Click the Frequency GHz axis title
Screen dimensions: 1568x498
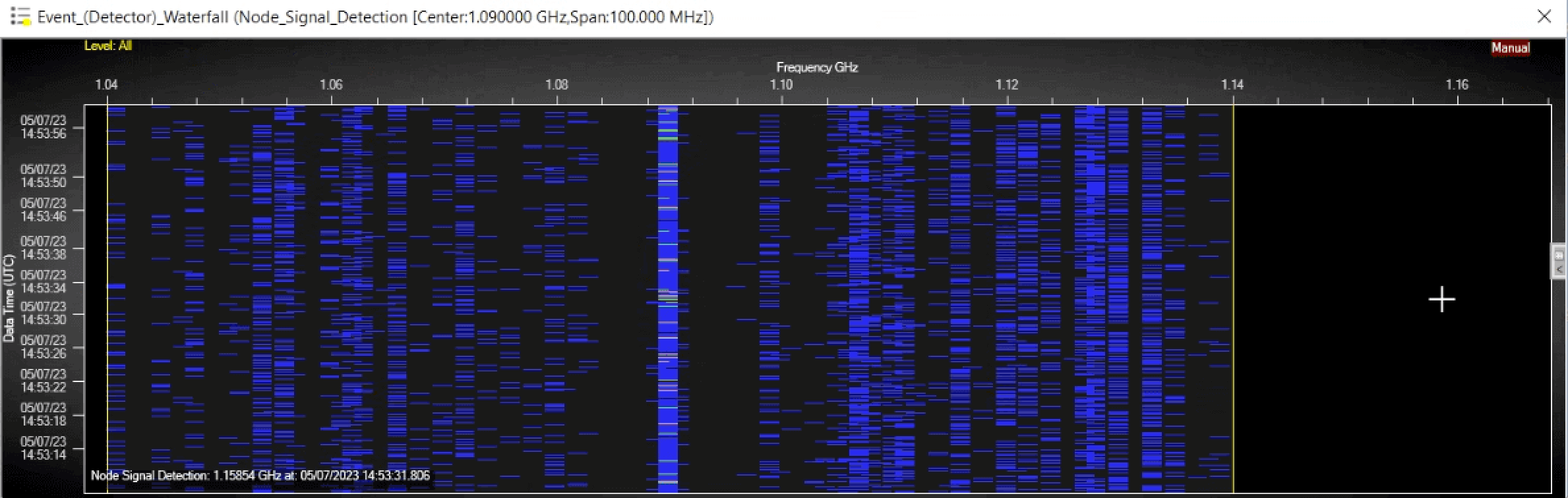(816, 67)
